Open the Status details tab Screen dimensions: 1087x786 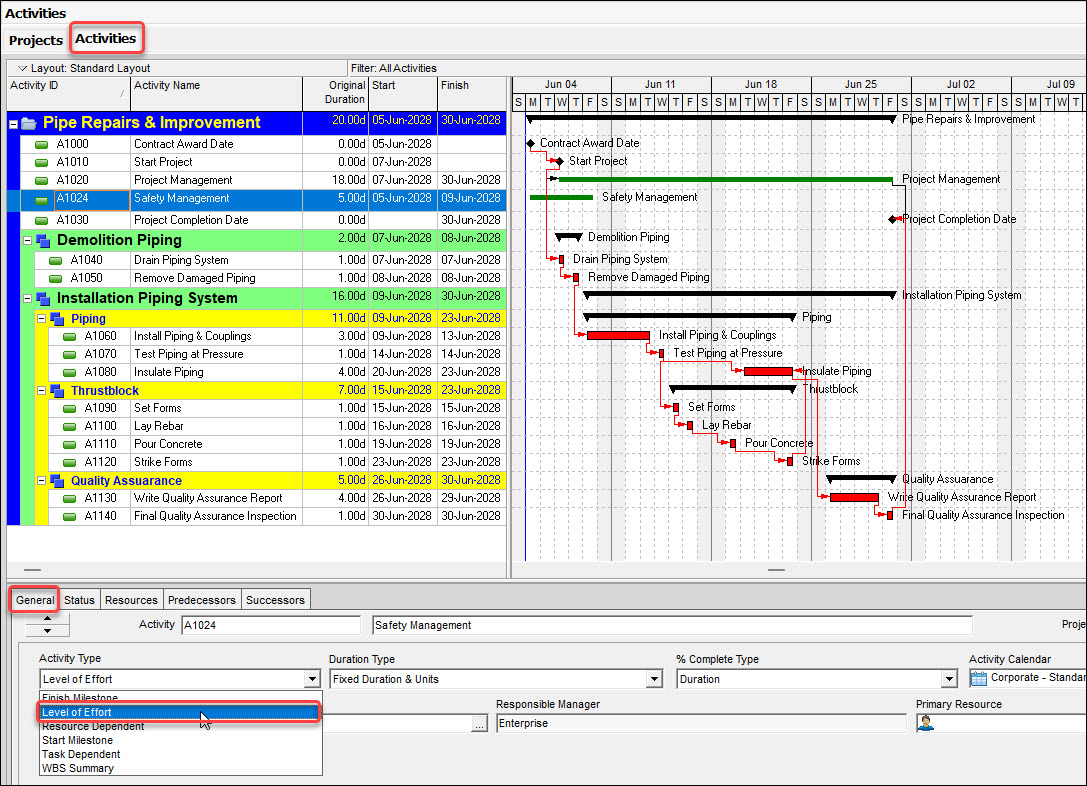(80, 600)
